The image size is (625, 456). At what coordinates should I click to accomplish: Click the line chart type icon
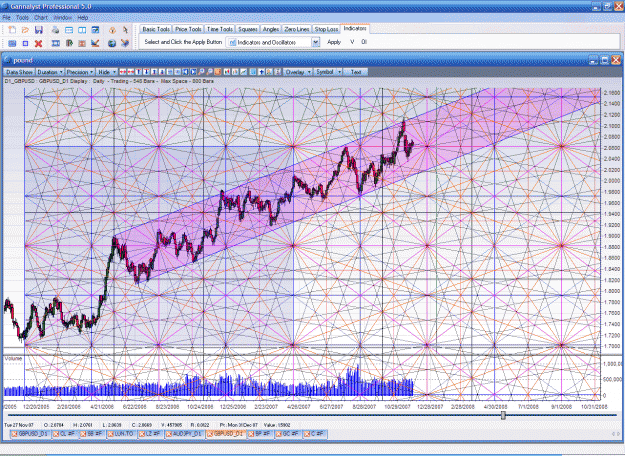click(x=243, y=72)
